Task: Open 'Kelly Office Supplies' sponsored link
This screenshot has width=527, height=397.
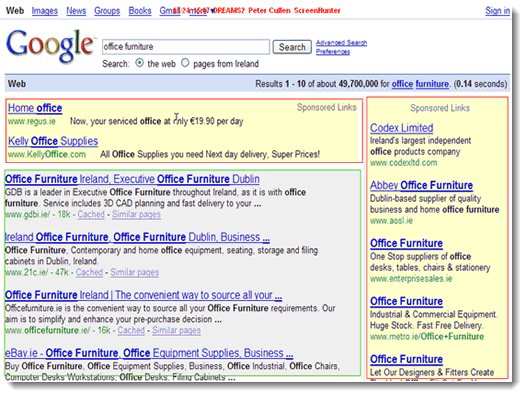Action: (53, 141)
